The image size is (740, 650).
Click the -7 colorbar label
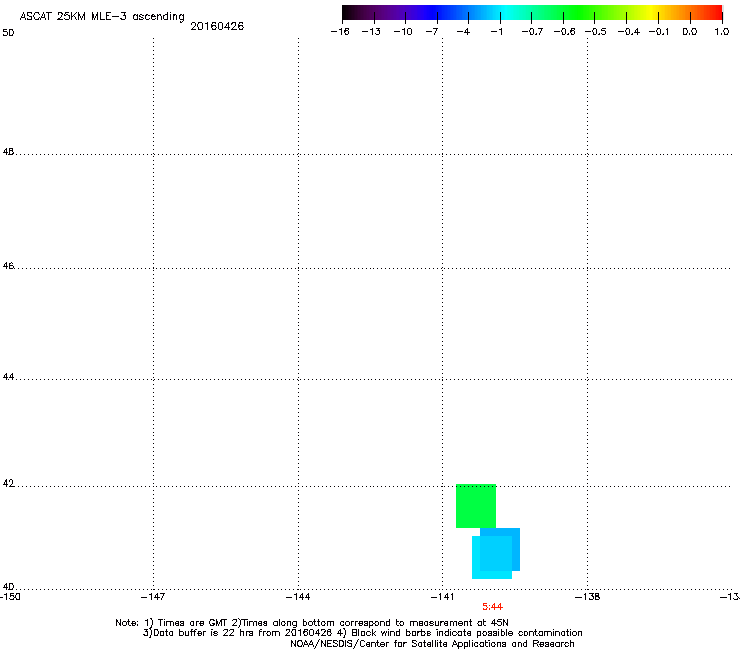[432, 32]
